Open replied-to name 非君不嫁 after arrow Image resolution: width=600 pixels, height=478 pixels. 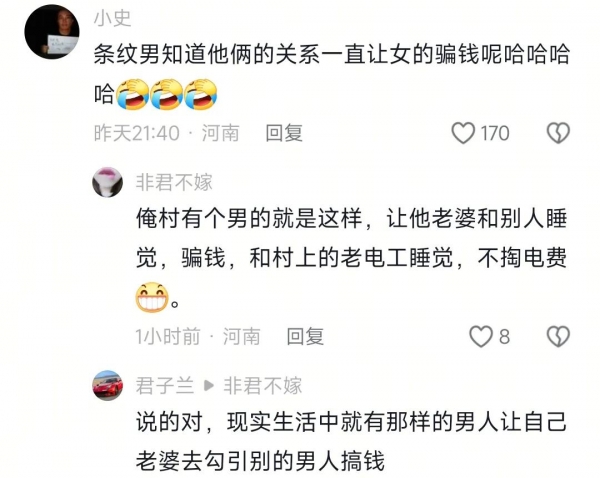pos(262,385)
